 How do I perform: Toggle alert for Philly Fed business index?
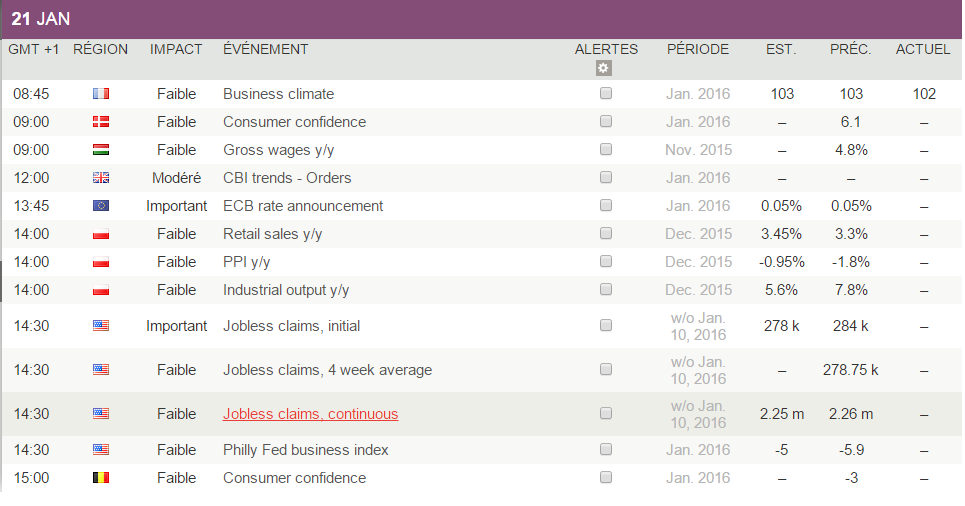point(606,450)
